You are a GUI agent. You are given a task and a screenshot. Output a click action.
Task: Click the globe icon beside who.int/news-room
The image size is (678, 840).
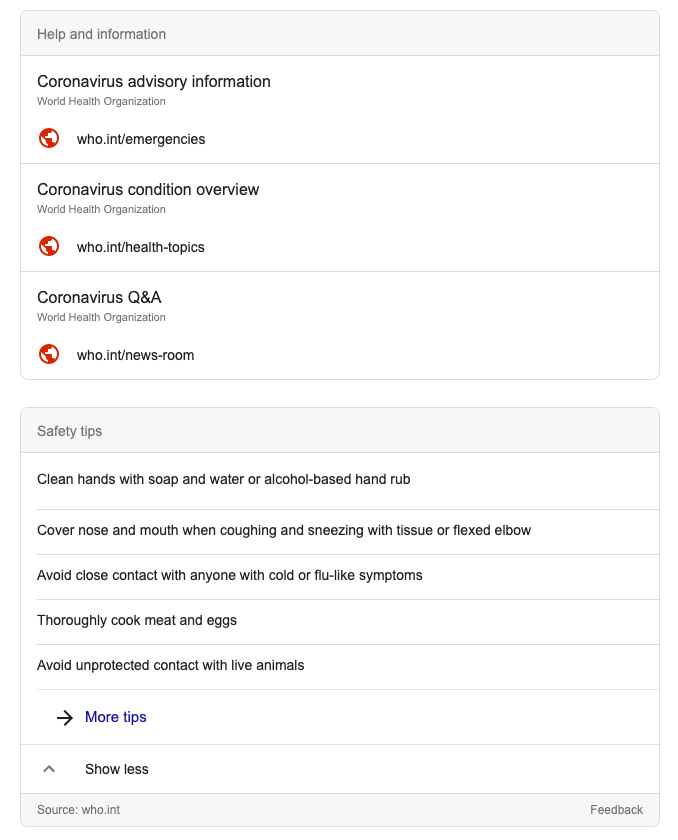(x=49, y=355)
